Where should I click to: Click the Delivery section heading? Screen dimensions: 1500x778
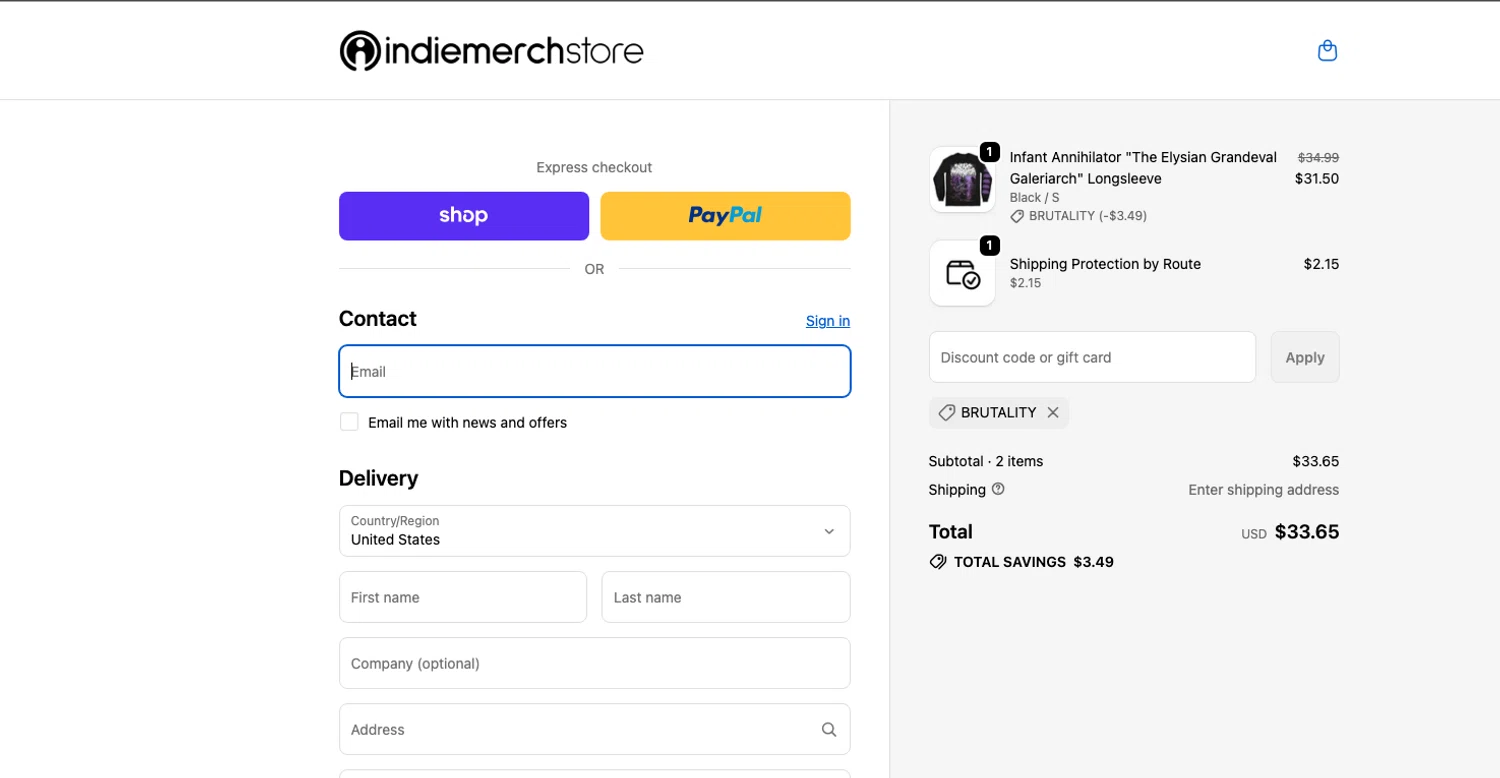[x=378, y=478]
